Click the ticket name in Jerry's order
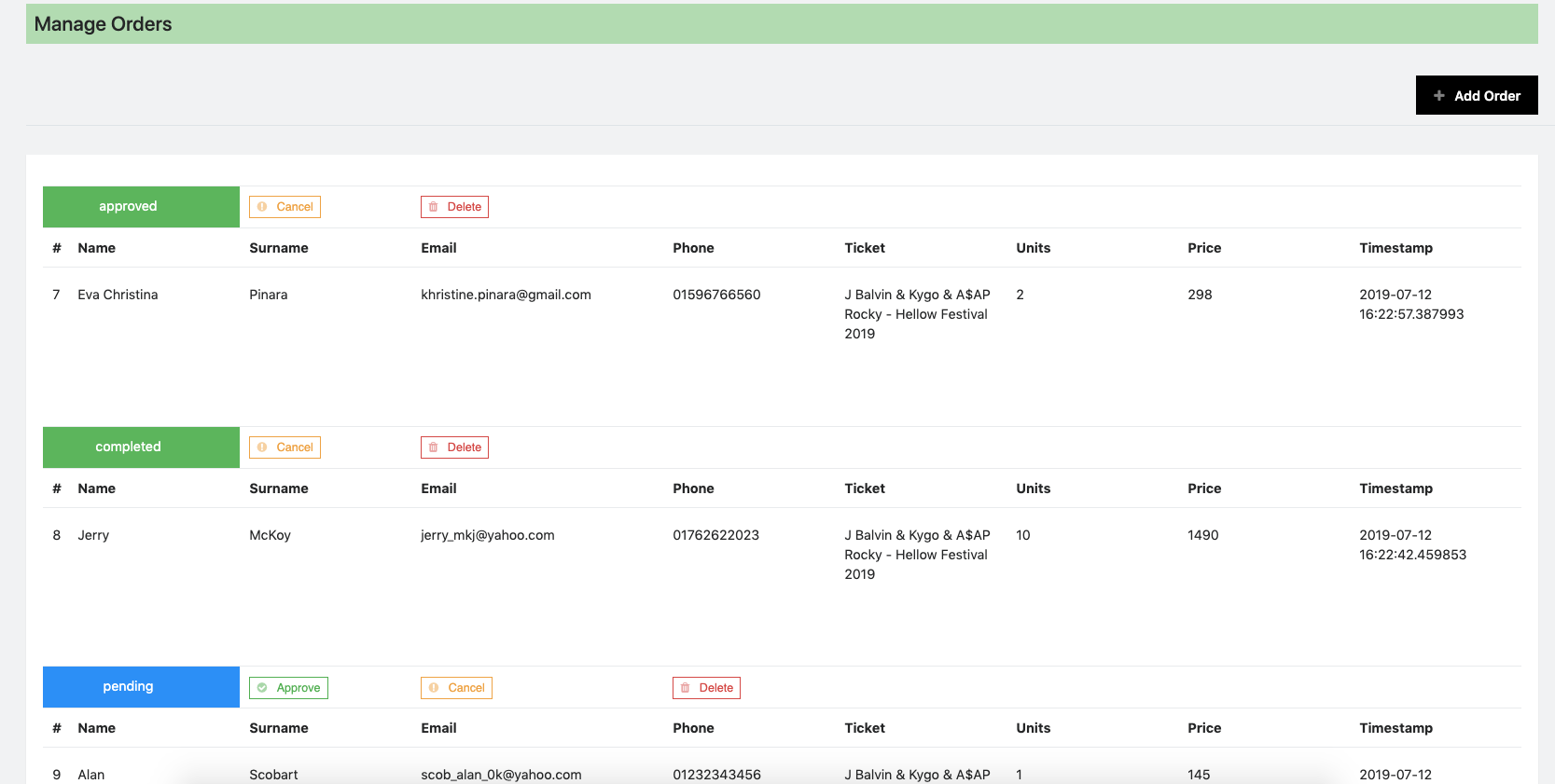 [x=917, y=555]
